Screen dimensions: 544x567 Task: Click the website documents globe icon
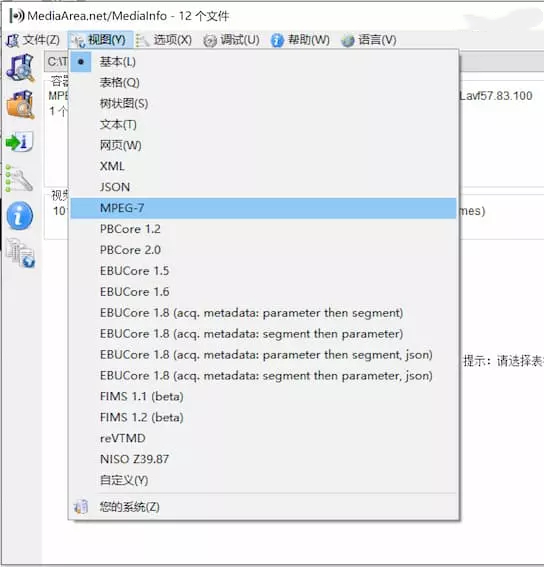(21, 252)
